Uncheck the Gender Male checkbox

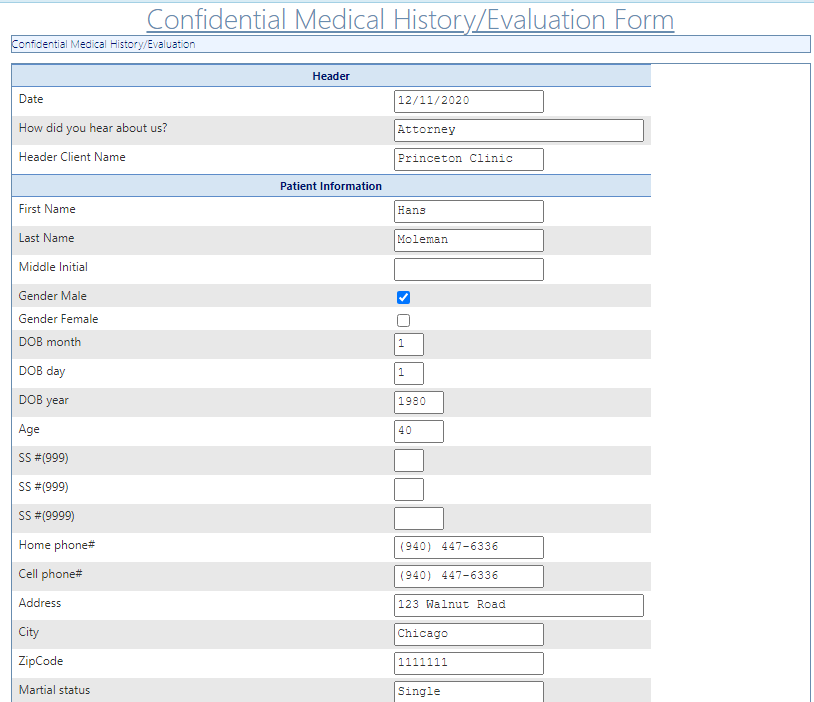[x=403, y=296]
